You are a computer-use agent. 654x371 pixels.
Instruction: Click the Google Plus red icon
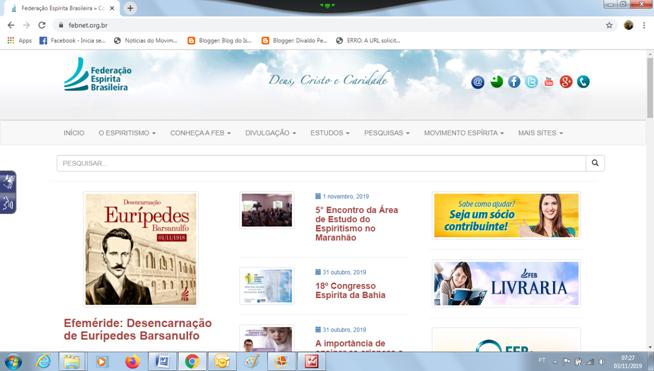tap(566, 82)
